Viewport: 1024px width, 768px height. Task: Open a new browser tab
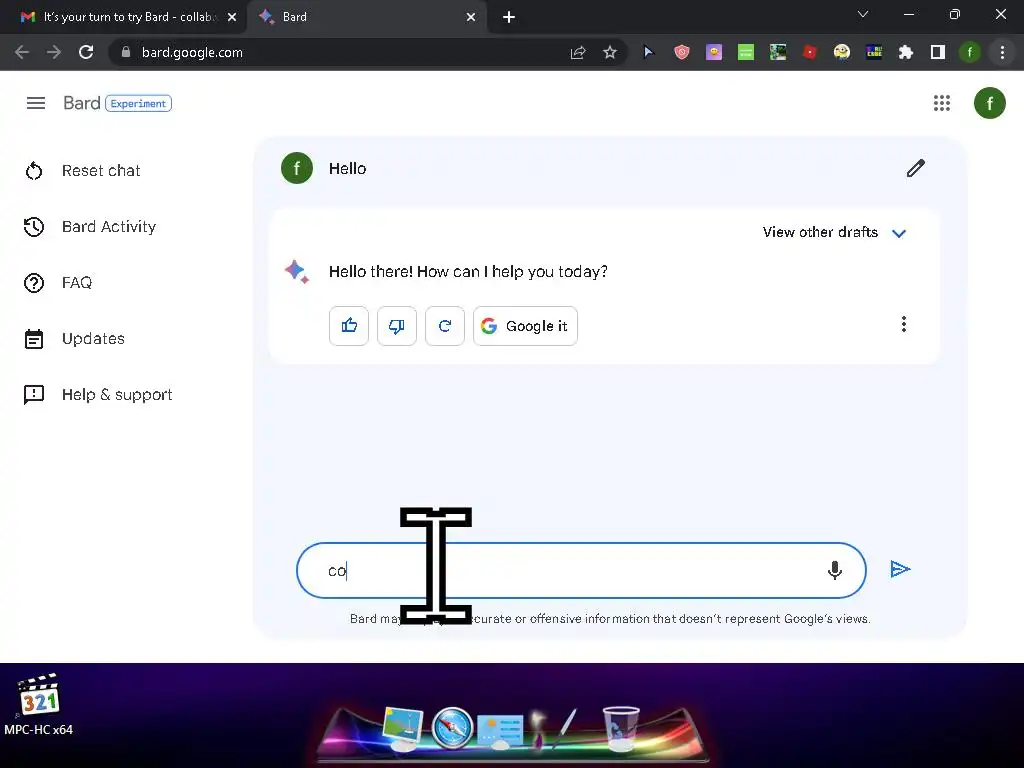click(x=509, y=18)
